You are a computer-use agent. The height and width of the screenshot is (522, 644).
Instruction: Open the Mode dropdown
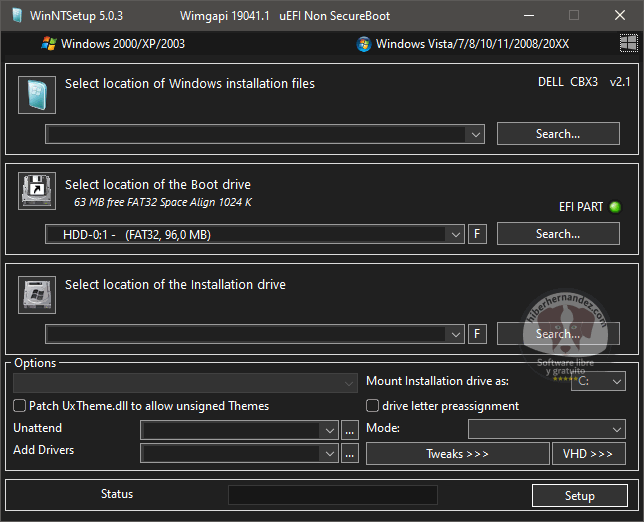[547, 429]
